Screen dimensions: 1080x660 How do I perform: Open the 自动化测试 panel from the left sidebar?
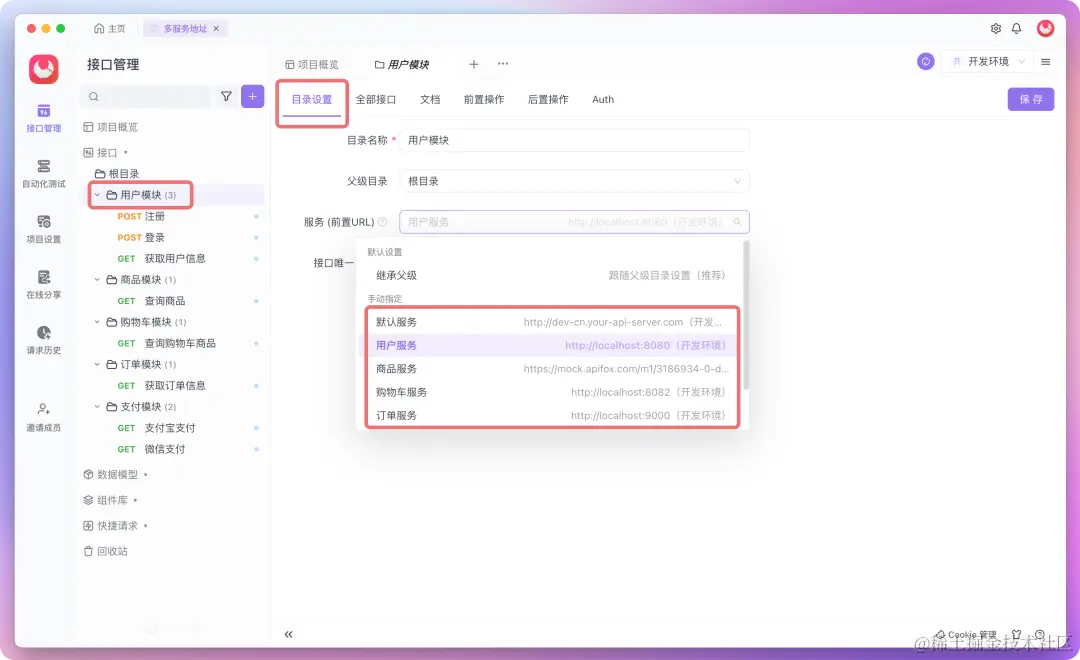click(x=42, y=175)
